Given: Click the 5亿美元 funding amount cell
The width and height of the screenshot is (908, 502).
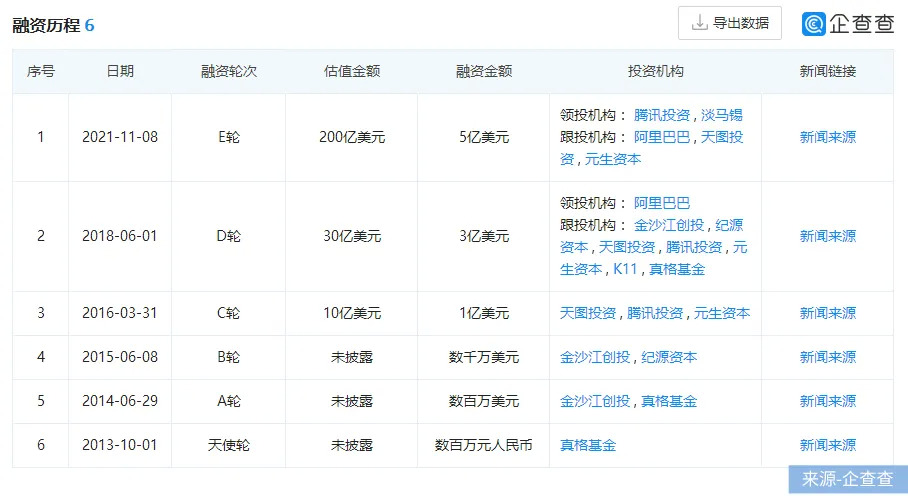Looking at the screenshot, I should pyautogui.click(x=484, y=137).
